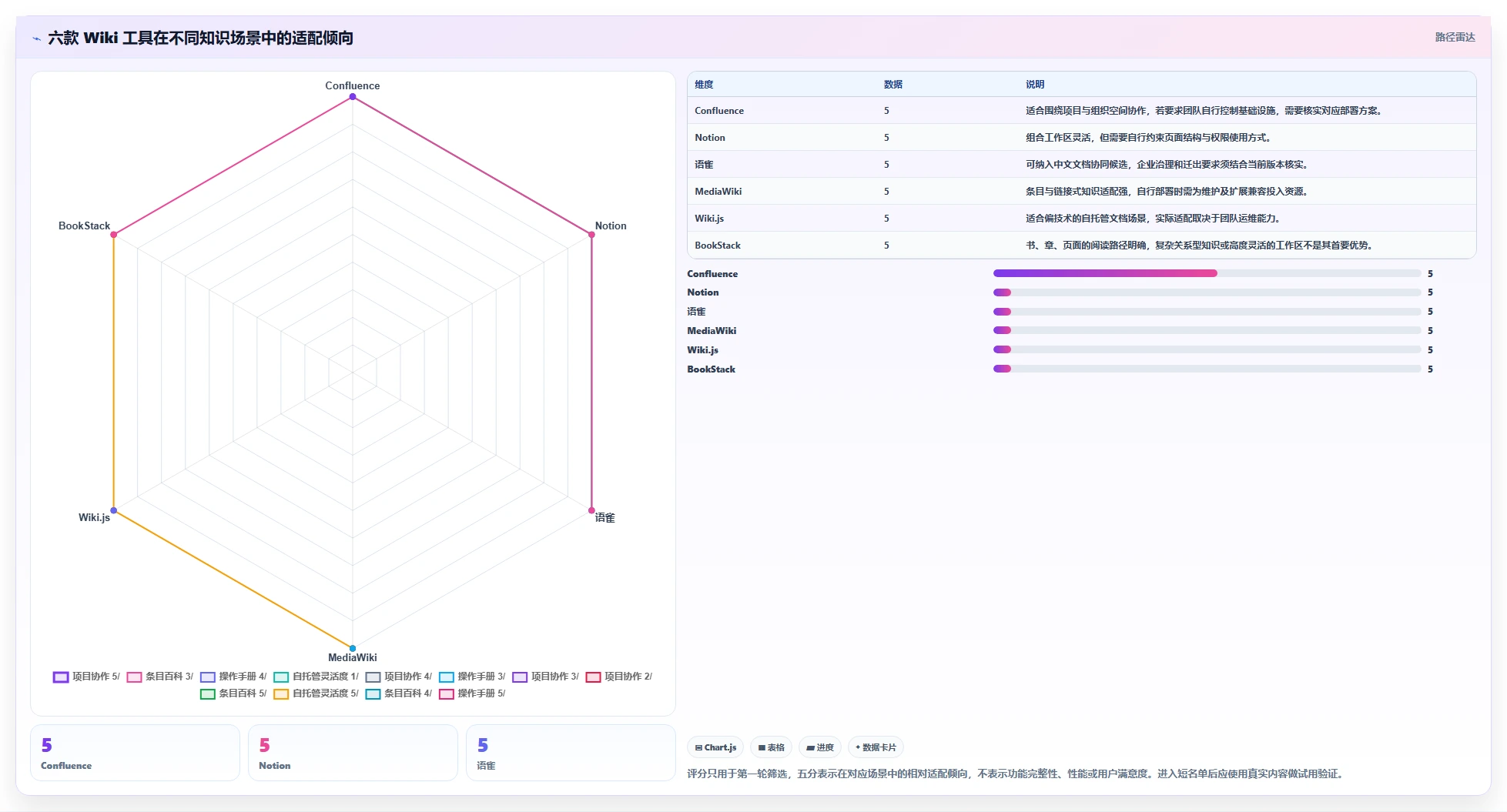Click the footnote starting 评分只用于第一轮筛选
Image resolution: width=1507 pixels, height=812 pixels.
(x=1016, y=774)
